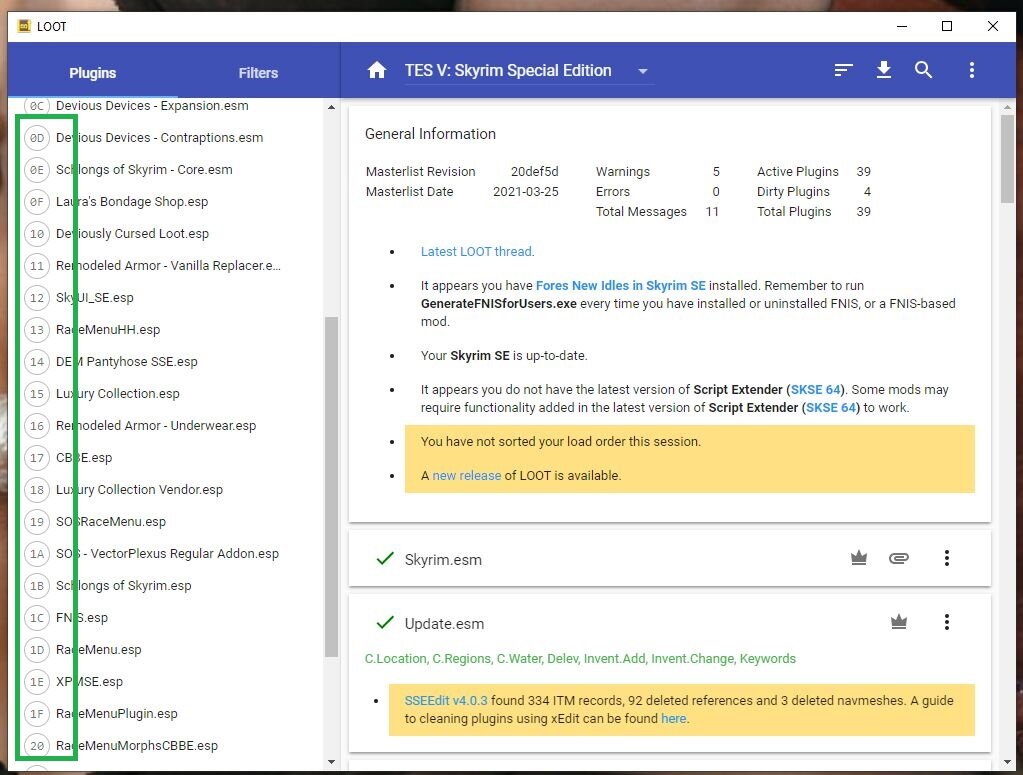
Task: Click main content scroll down arrow
Action: [1007, 761]
